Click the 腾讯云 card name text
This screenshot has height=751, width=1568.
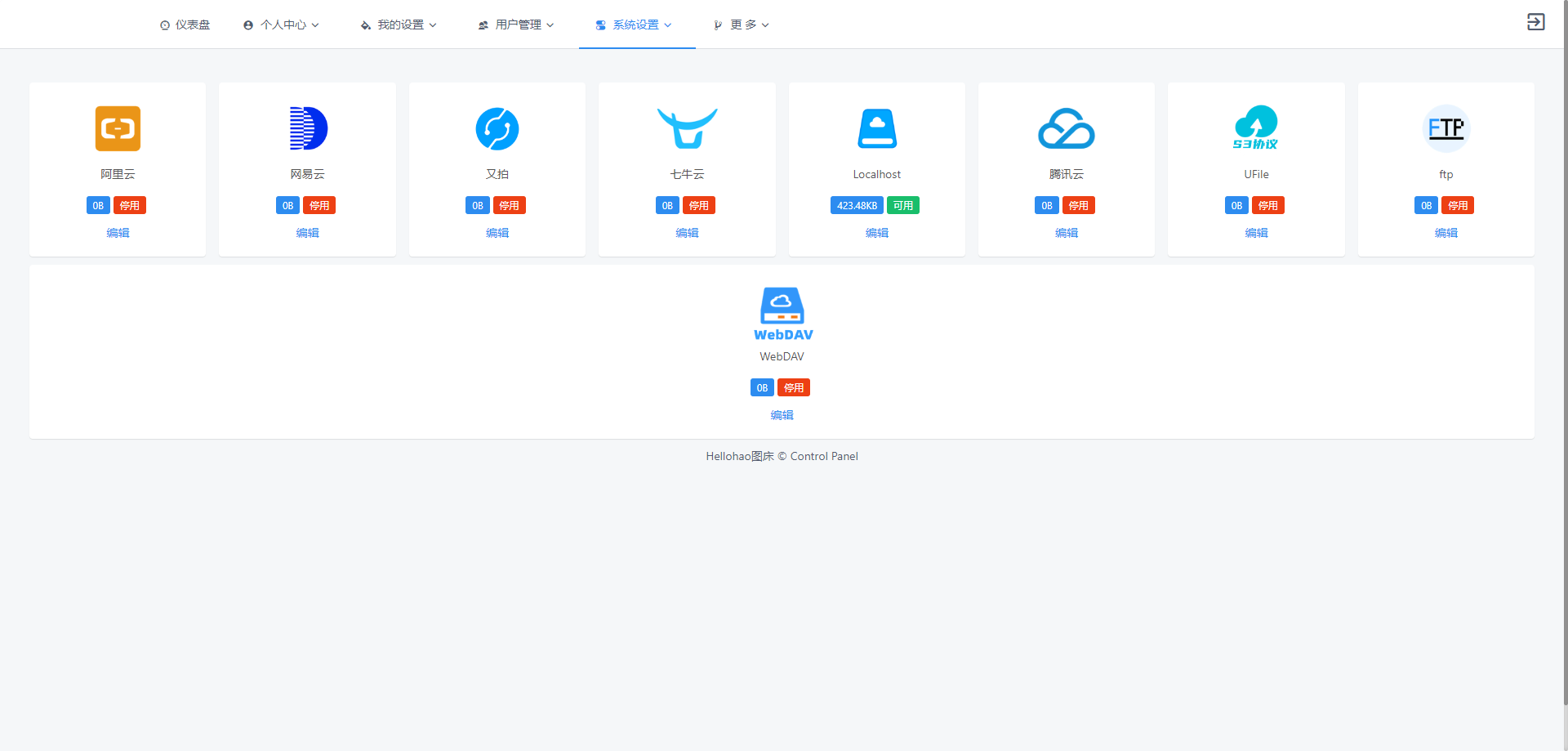1067,174
